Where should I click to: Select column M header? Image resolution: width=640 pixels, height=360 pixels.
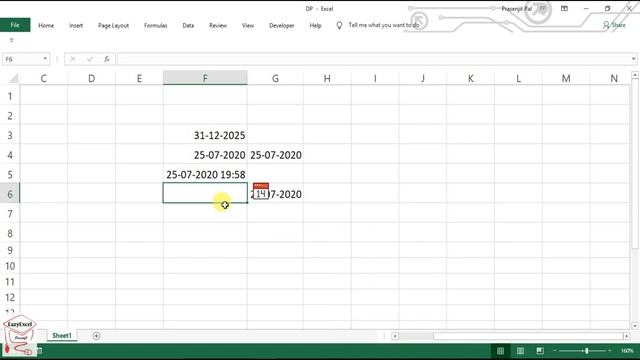pos(566,78)
